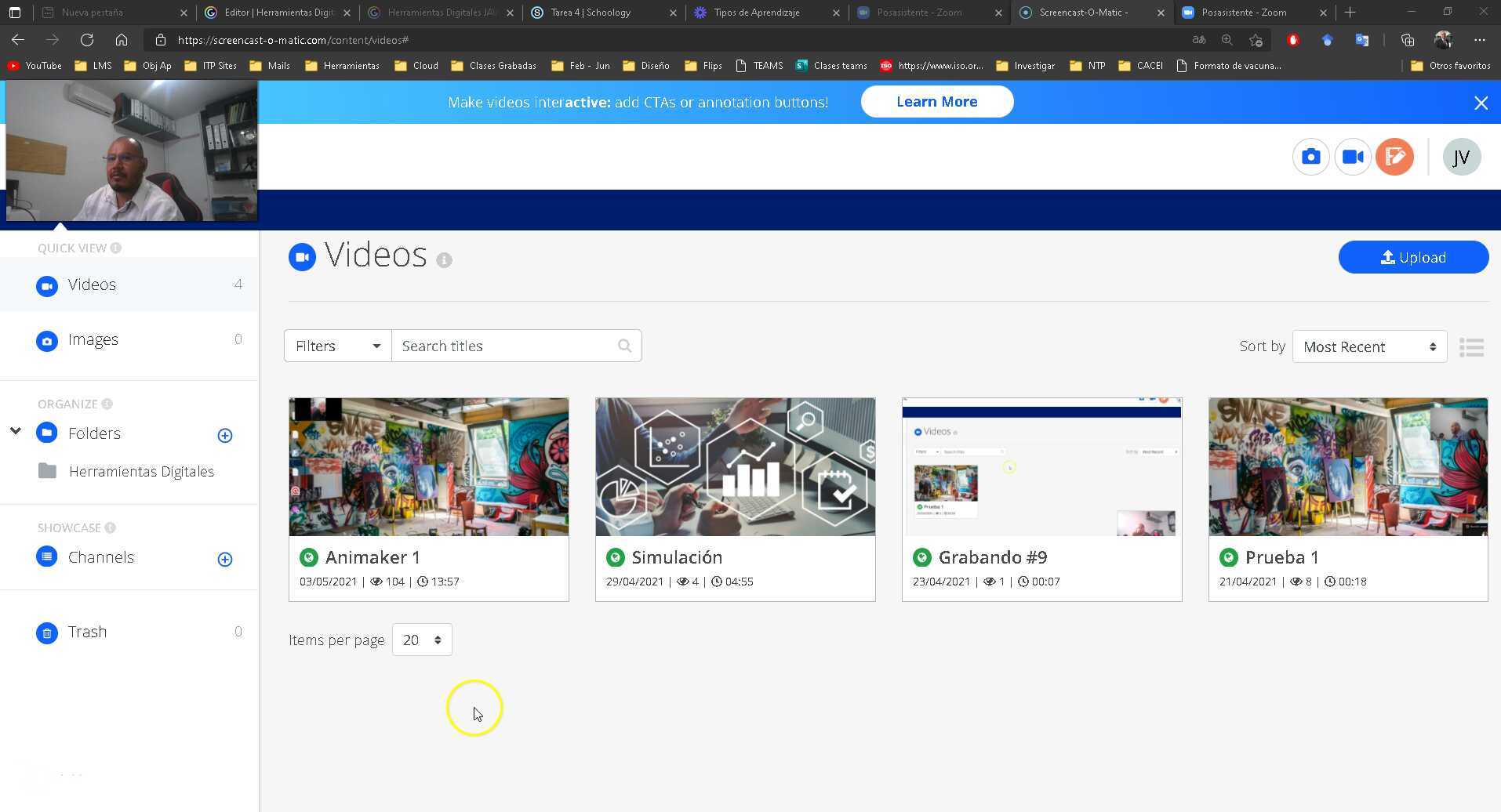Click the Upload button

[1413, 257]
